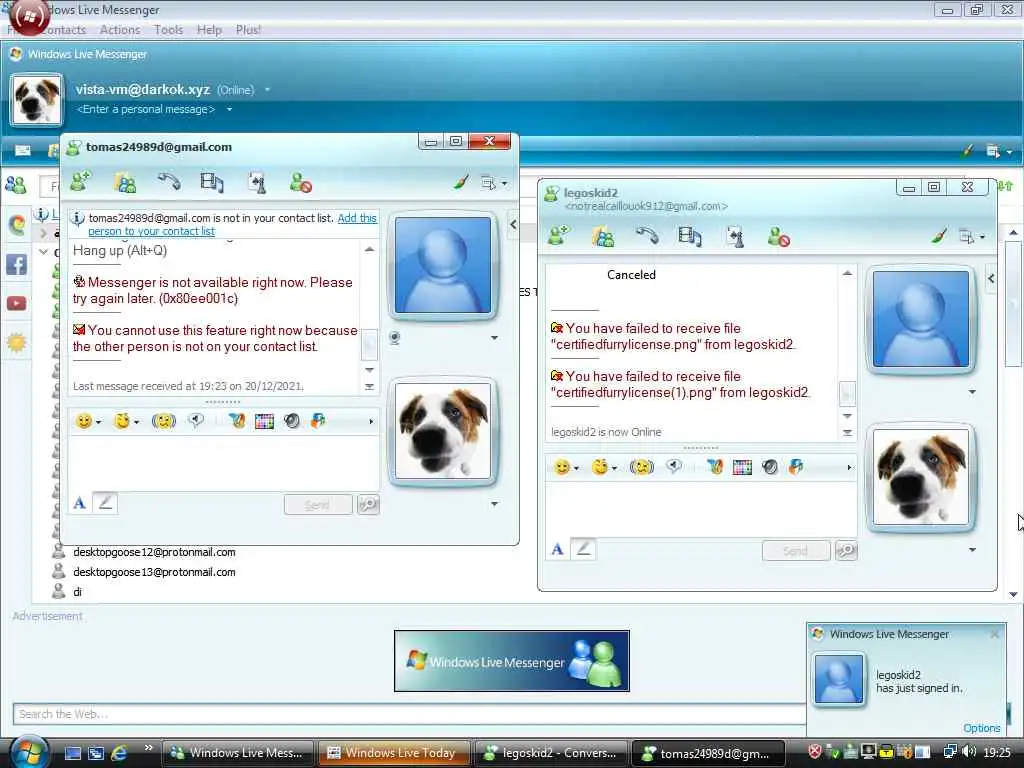The image size is (1024, 768).
Task: Open Actions menu
Action: [120, 30]
